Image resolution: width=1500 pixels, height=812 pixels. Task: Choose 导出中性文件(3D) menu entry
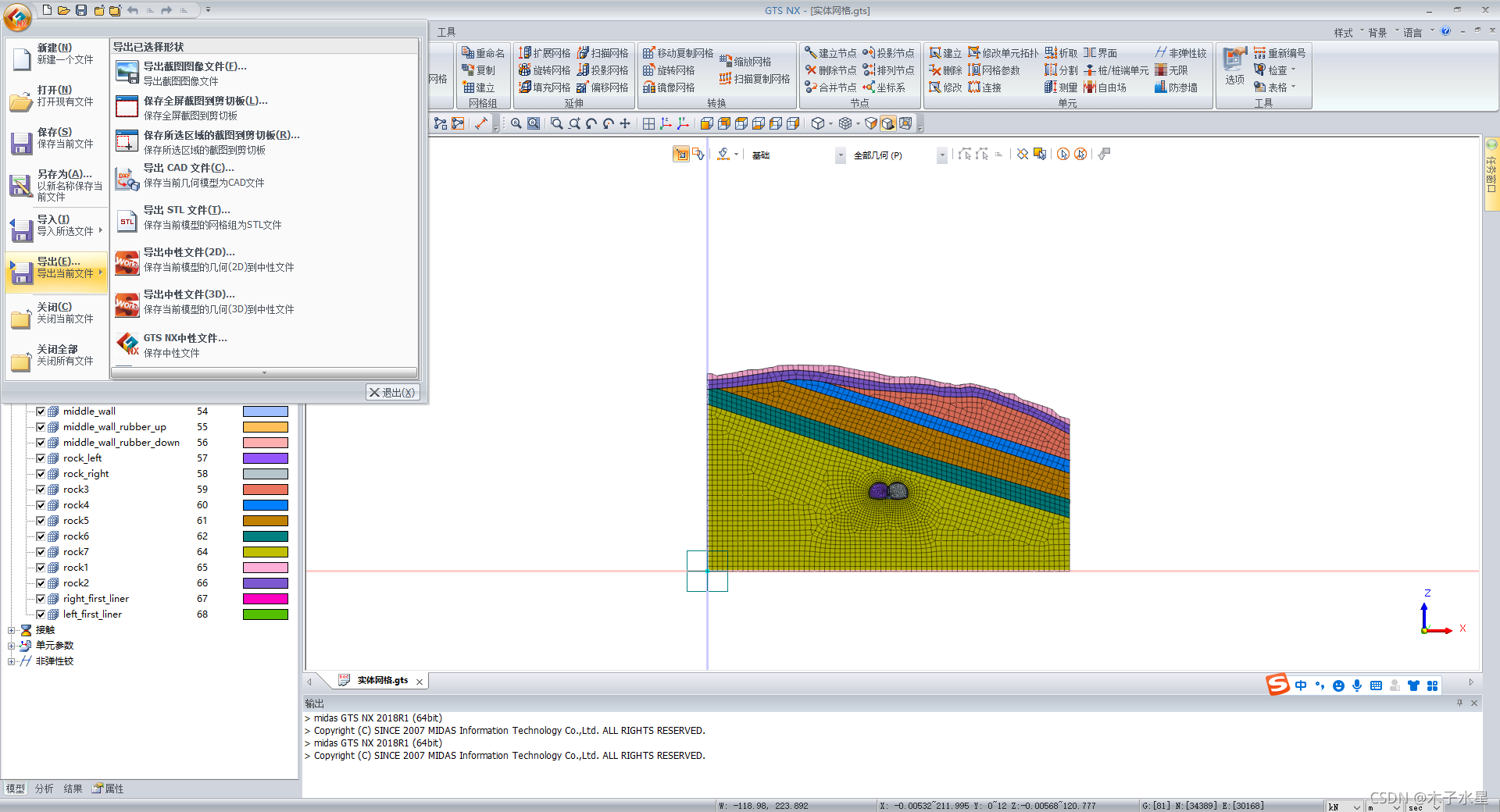coord(264,301)
